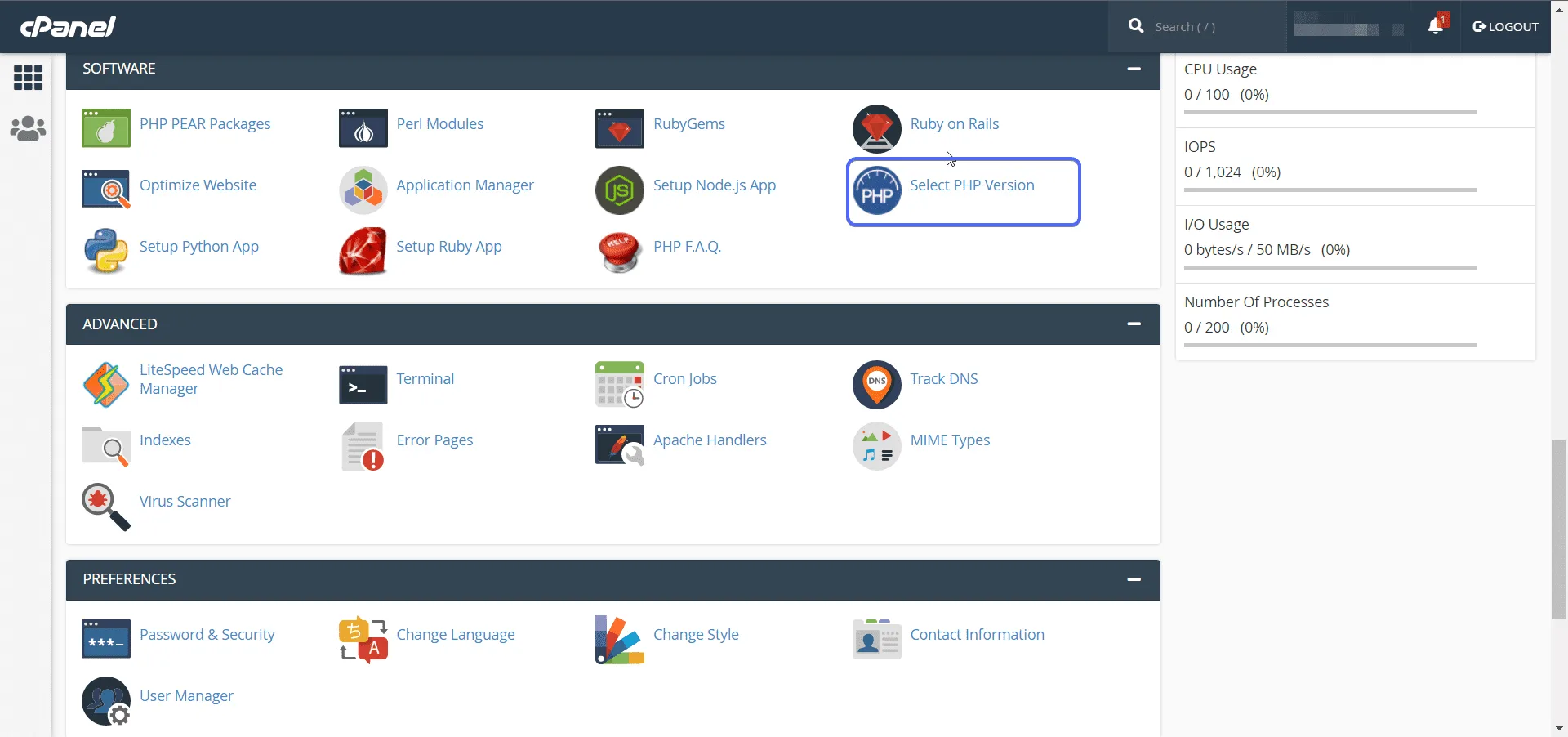Open the MIME Types link text

[950, 440]
